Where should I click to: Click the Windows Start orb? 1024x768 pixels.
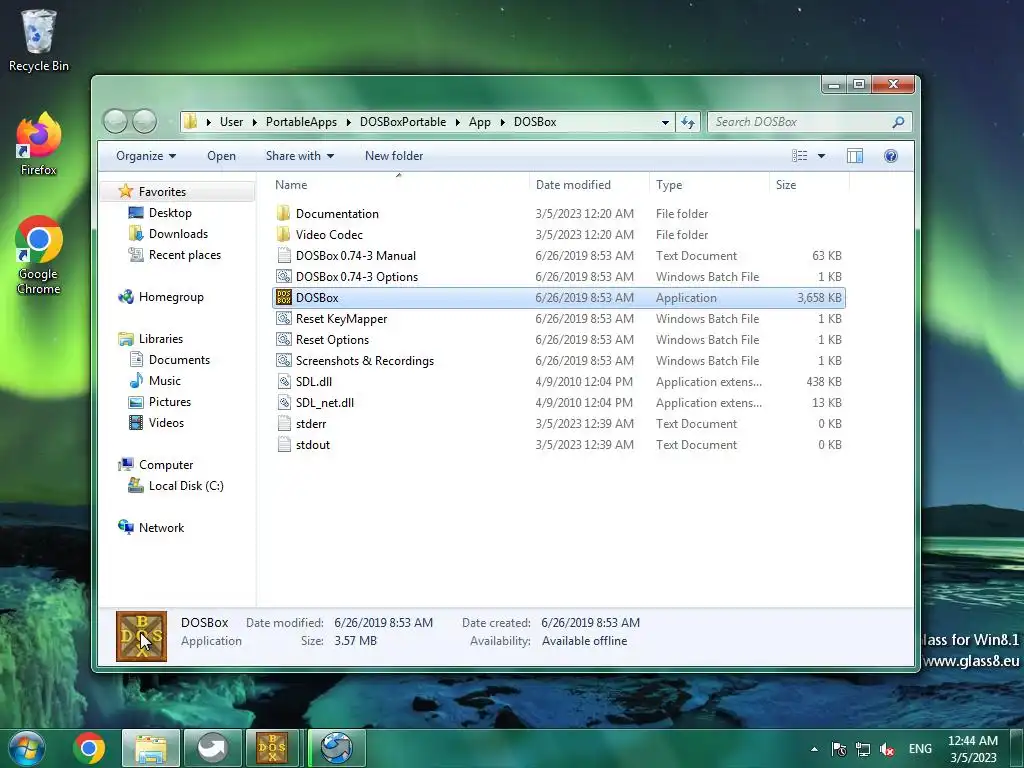[x=27, y=748]
